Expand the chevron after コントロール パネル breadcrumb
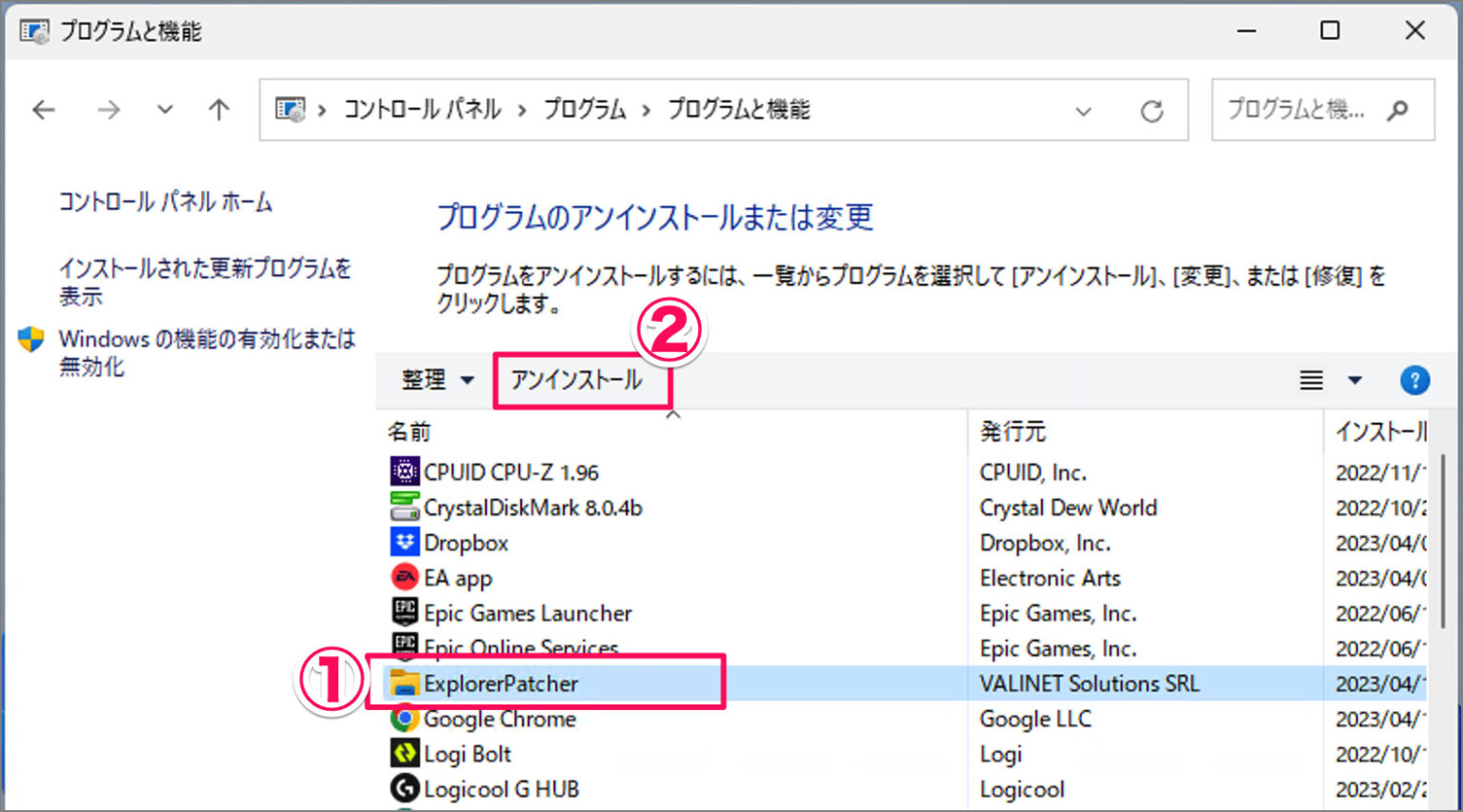Screen dimensions: 1463x812 pos(522,110)
